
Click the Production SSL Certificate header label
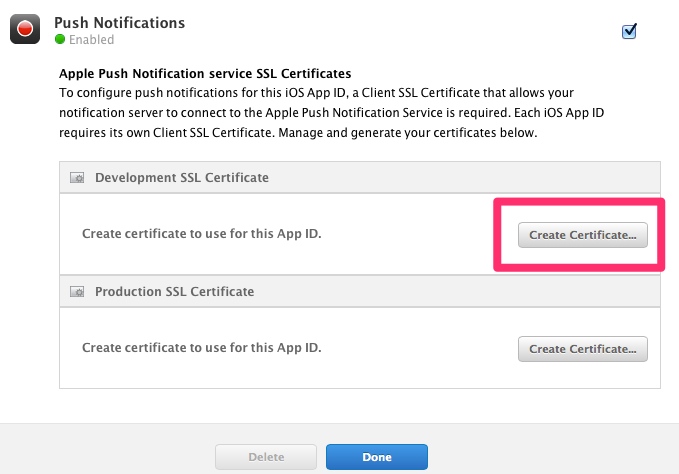coord(174,292)
